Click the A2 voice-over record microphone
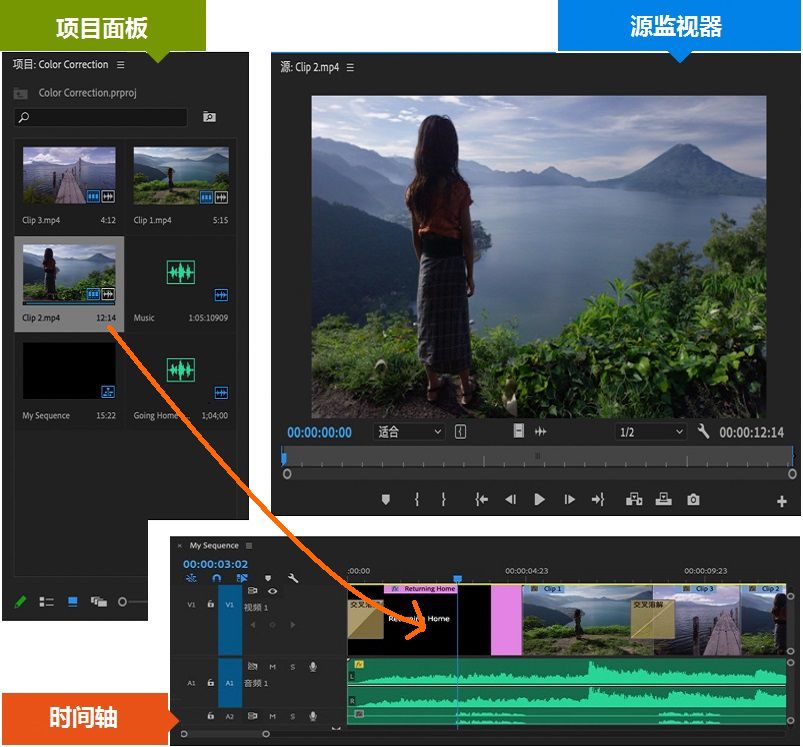 313,716
